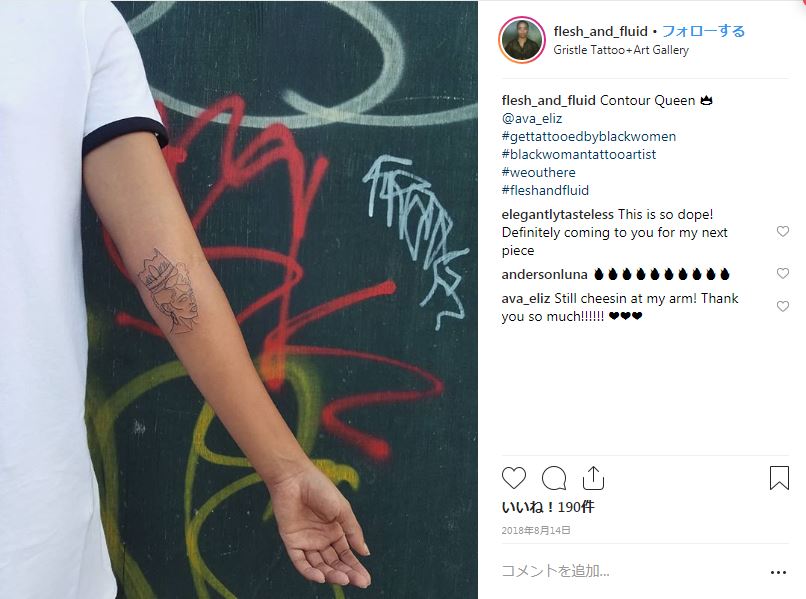This screenshot has width=806, height=599.
Task: Open the #gettattooedbyblackwomen hashtag
Action: (x=589, y=136)
